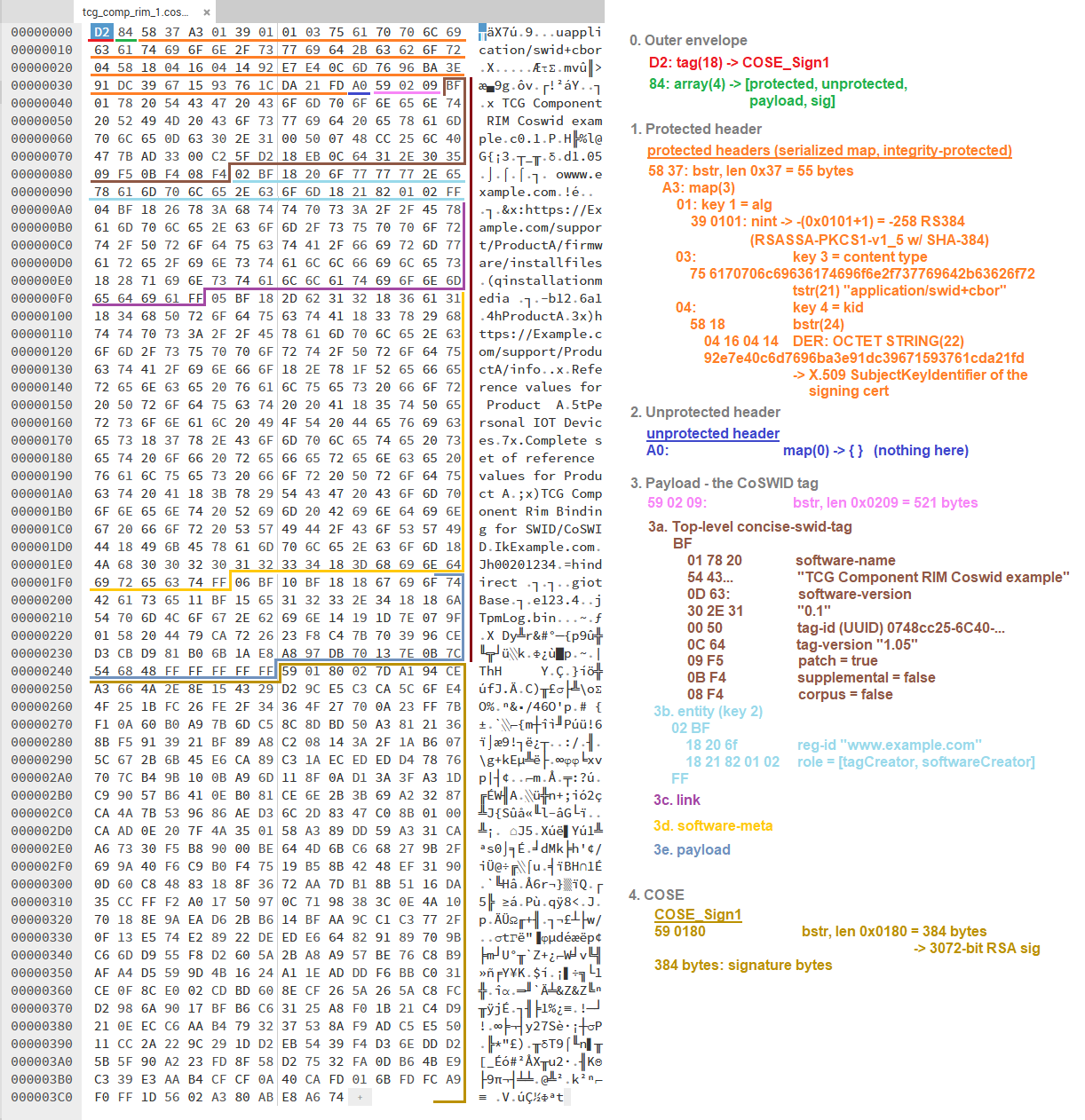
Task: Select blue-underlined A0 byte in row 00000030
Action: 359,85
